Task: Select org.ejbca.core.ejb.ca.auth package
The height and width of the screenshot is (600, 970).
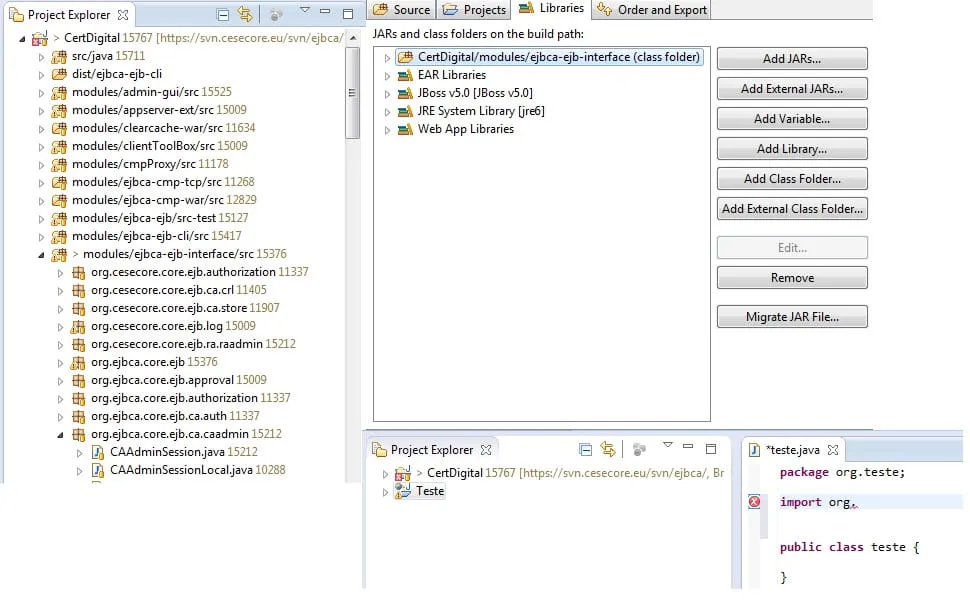Action: 175,416
